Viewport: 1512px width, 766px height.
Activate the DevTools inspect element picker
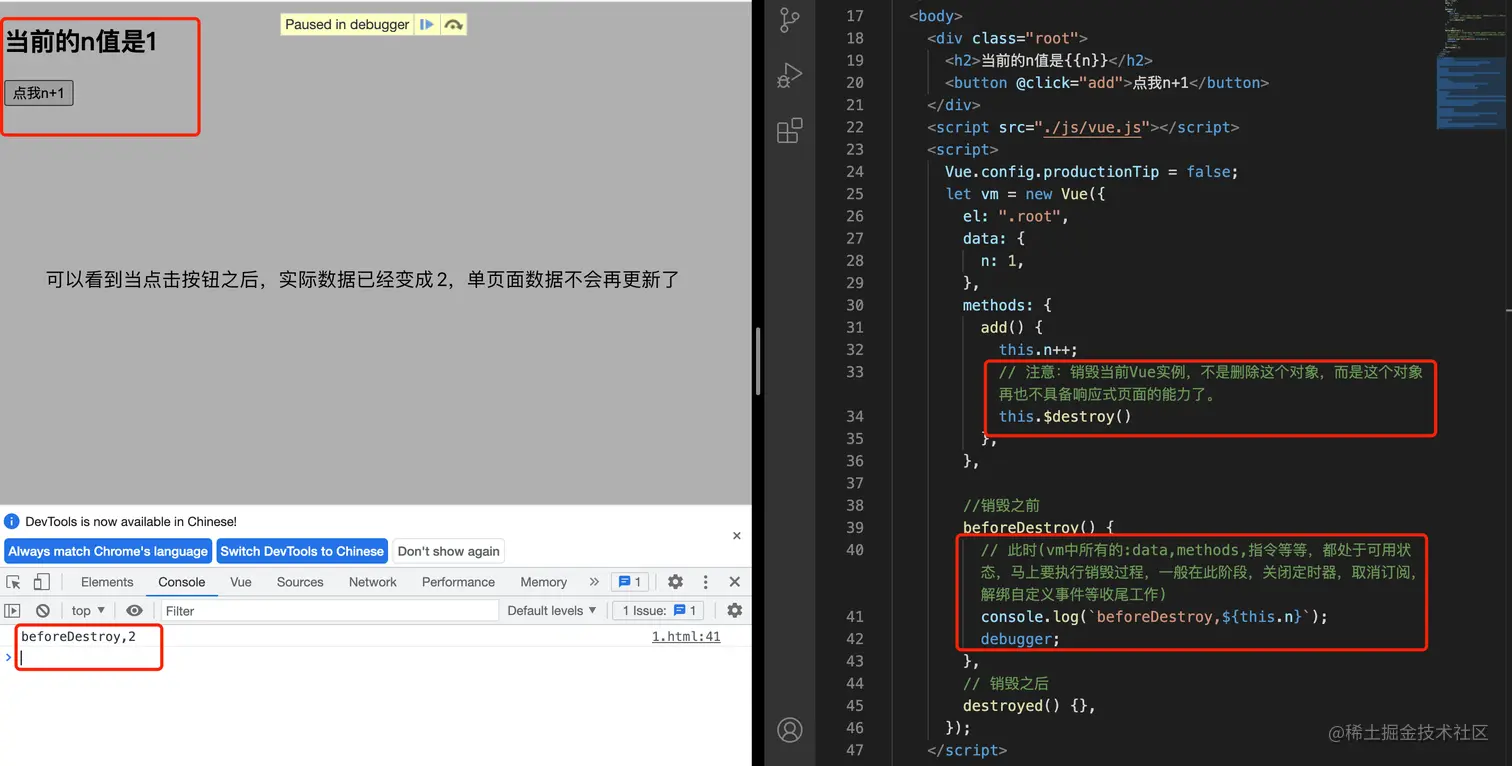click(x=14, y=582)
